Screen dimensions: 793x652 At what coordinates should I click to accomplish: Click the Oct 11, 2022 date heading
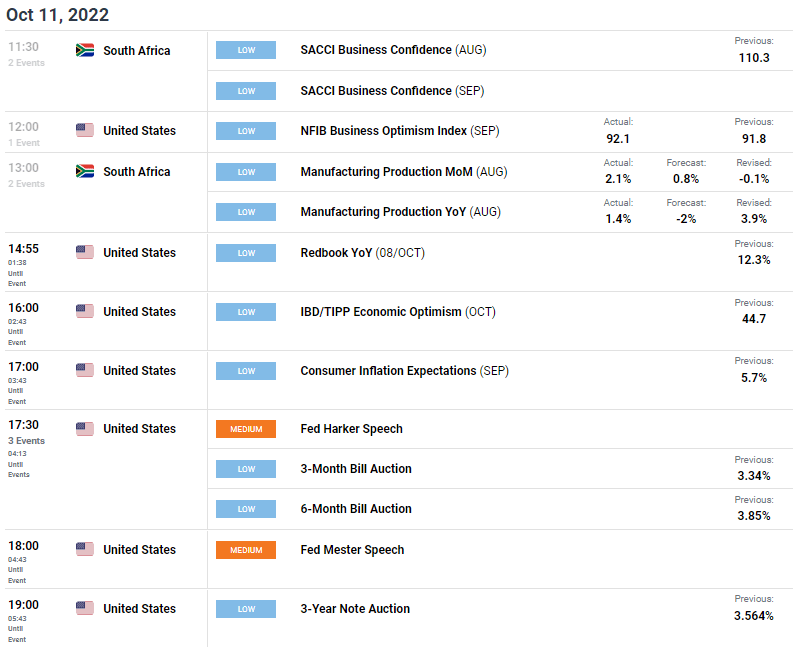coord(57,15)
